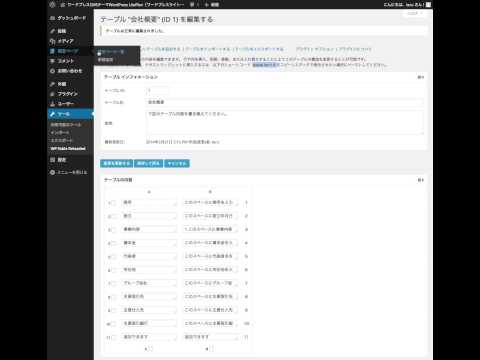480x360 pixels.
Task: Open the Plugin Options navigation link
Action: click(x=315, y=49)
